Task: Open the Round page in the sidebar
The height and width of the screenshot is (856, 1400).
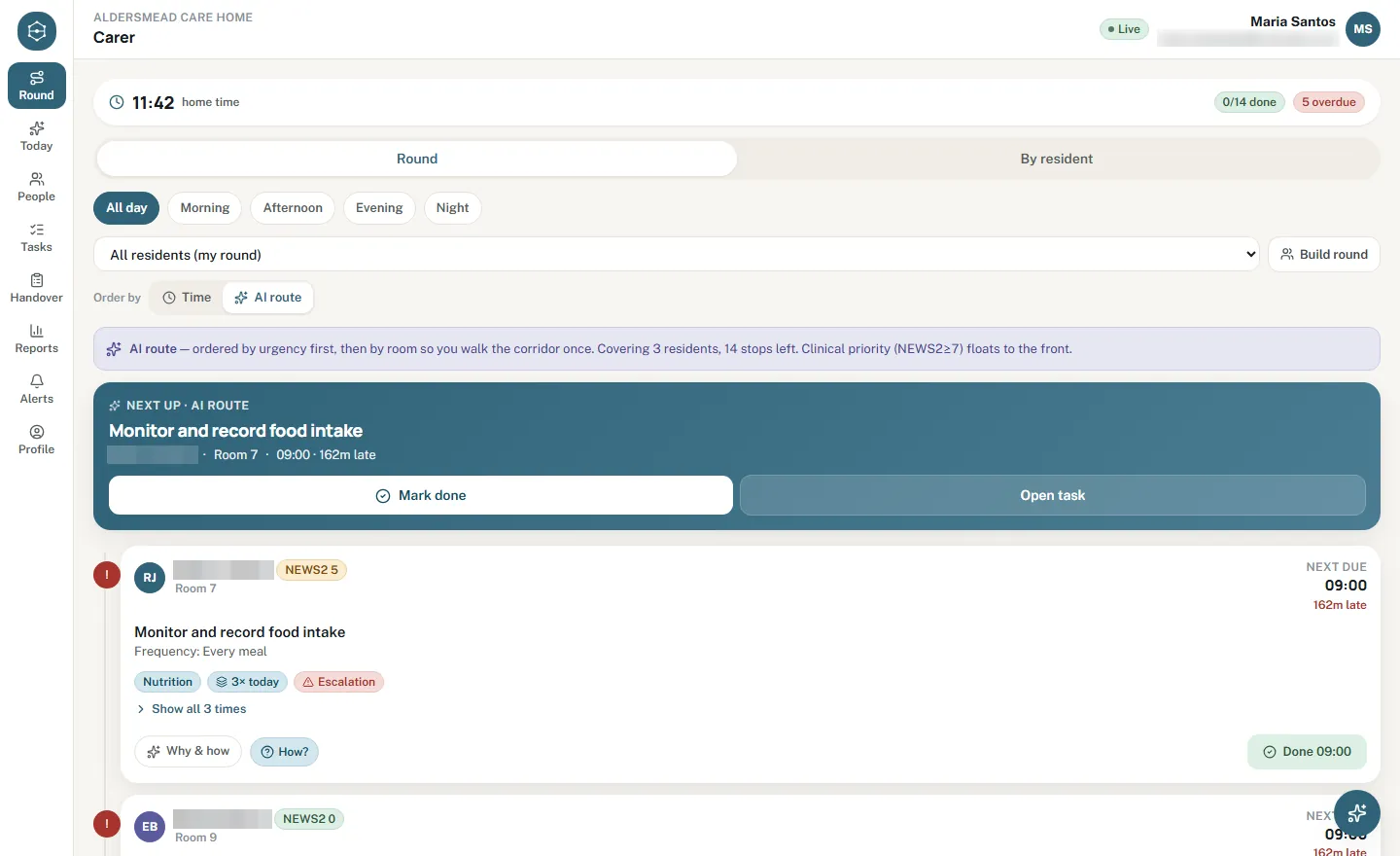Action: point(37,86)
